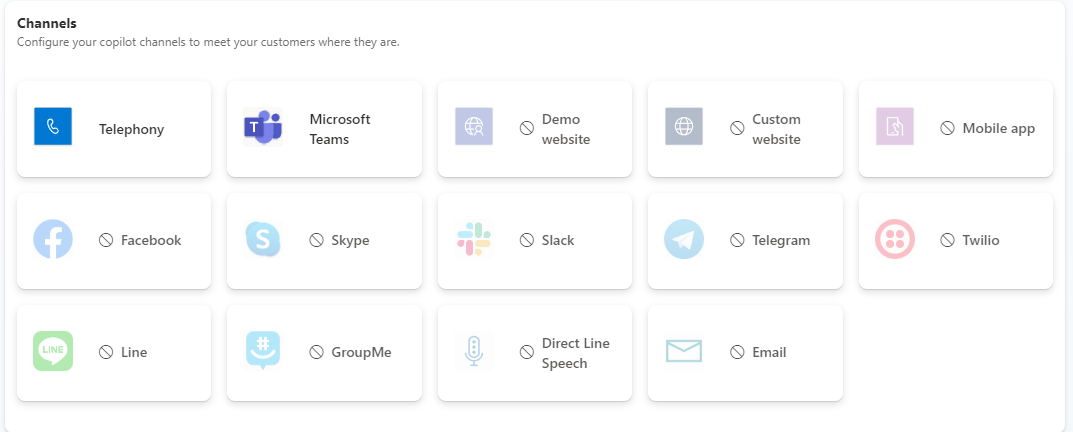Click the Custom website globe icon
This screenshot has height=432, width=1073.
pyautogui.click(x=684, y=128)
